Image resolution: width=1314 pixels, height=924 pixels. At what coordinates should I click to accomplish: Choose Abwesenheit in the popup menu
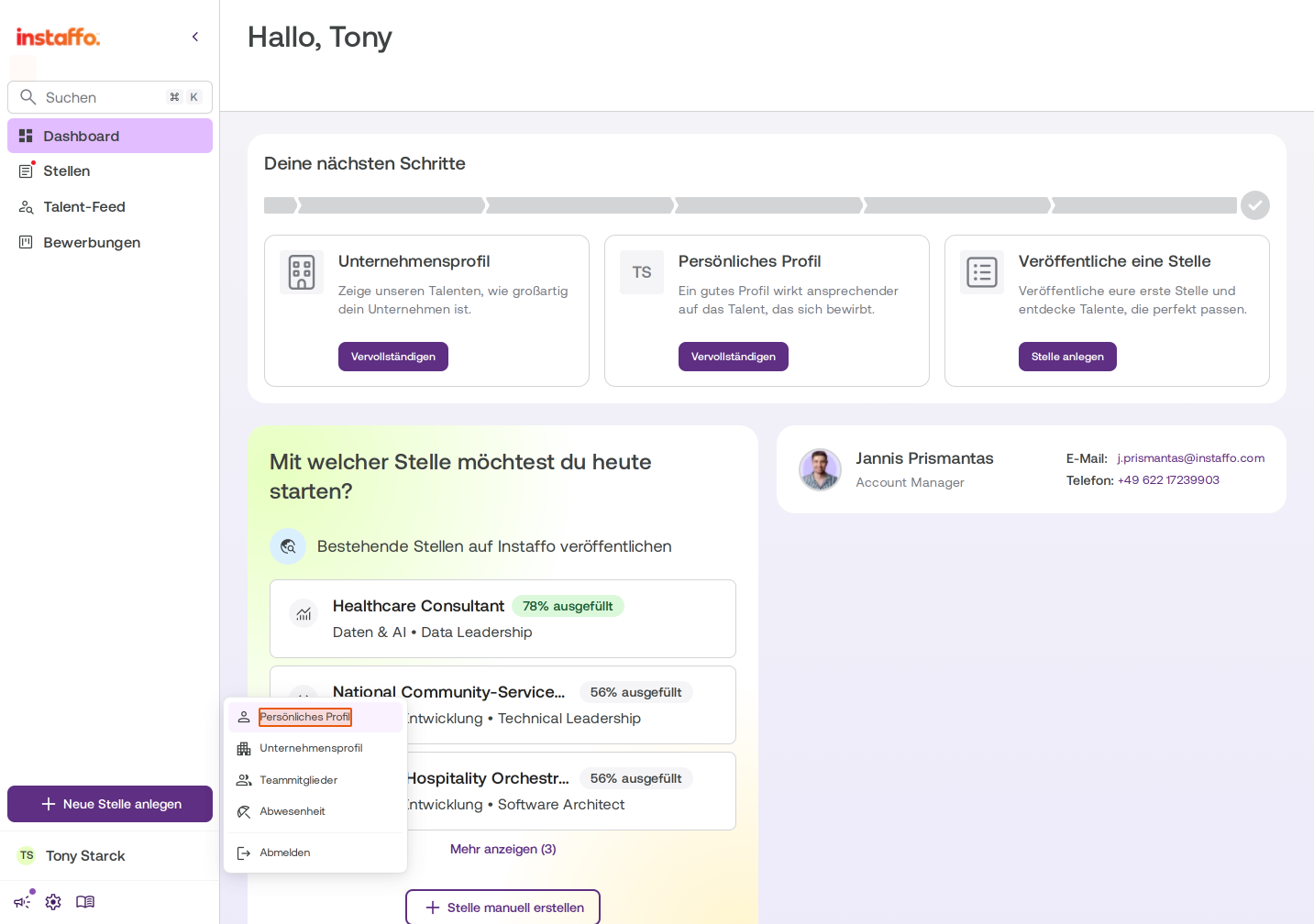pos(315,811)
